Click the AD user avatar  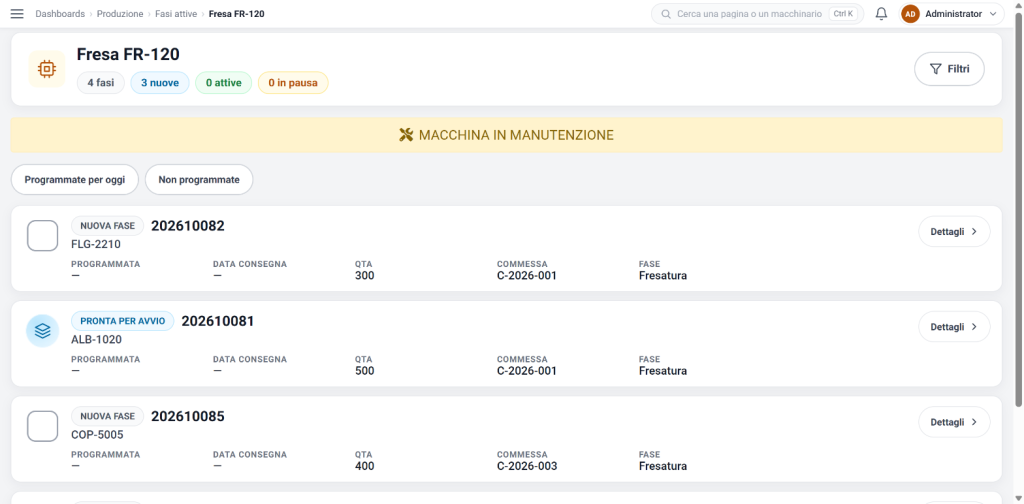pyautogui.click(x=910, y=14)
